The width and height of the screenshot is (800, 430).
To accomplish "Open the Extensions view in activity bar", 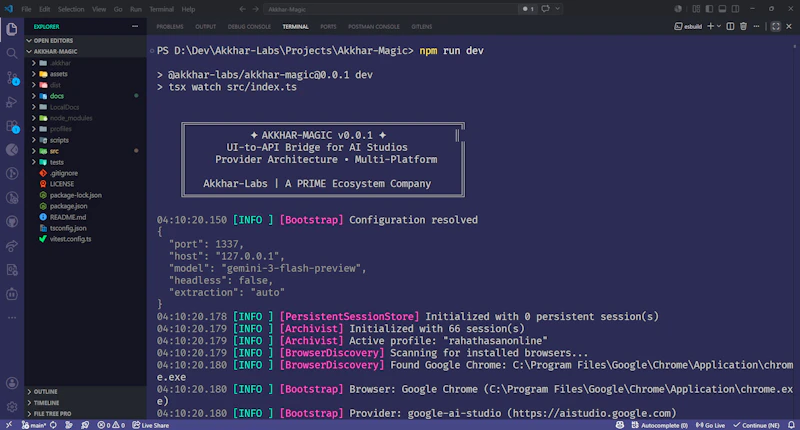I will coord(12,125).
